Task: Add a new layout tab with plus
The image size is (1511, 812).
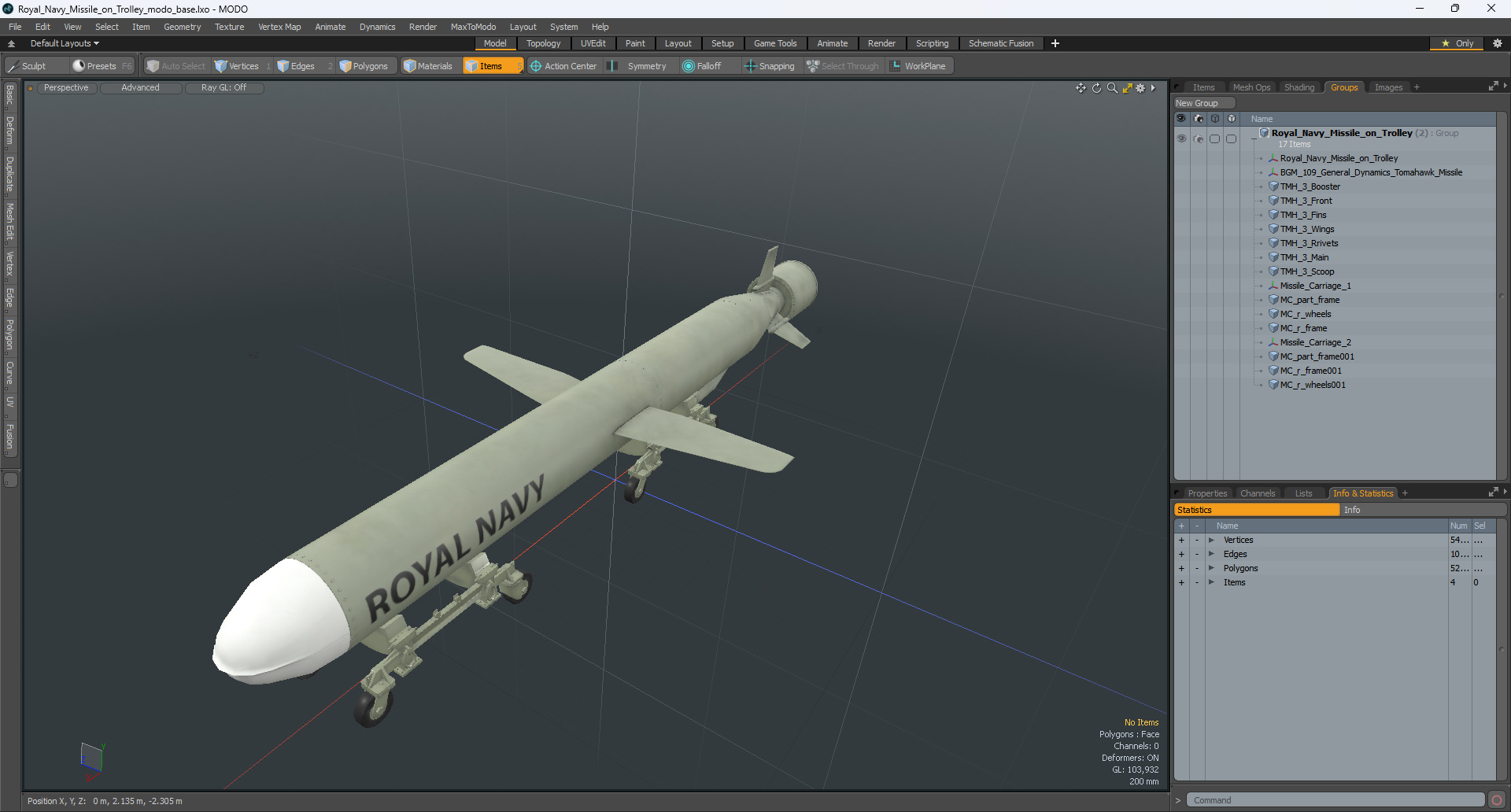Action: [x=1055, y=43]
